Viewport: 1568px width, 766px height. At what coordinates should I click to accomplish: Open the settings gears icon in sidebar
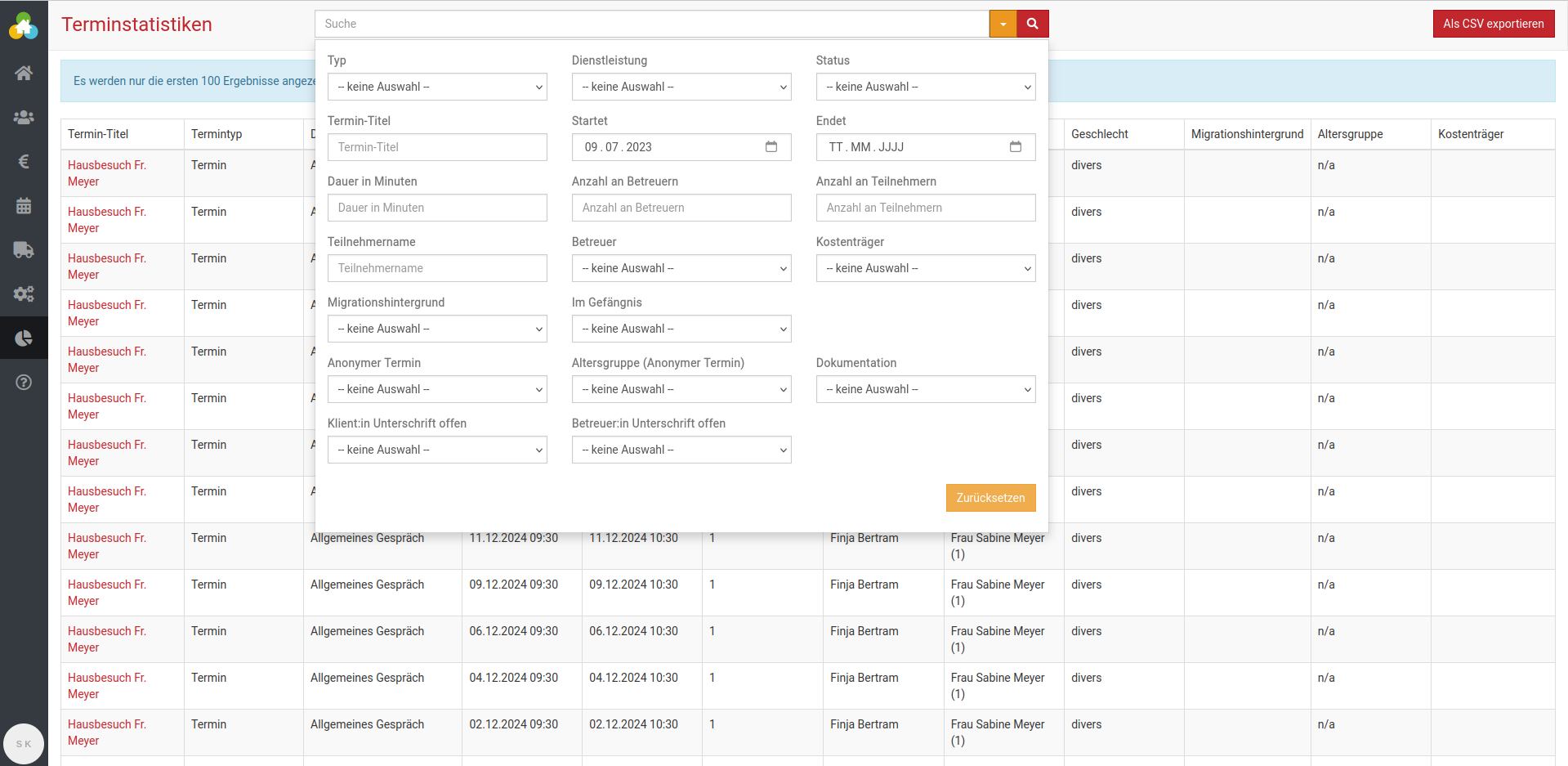24,294
